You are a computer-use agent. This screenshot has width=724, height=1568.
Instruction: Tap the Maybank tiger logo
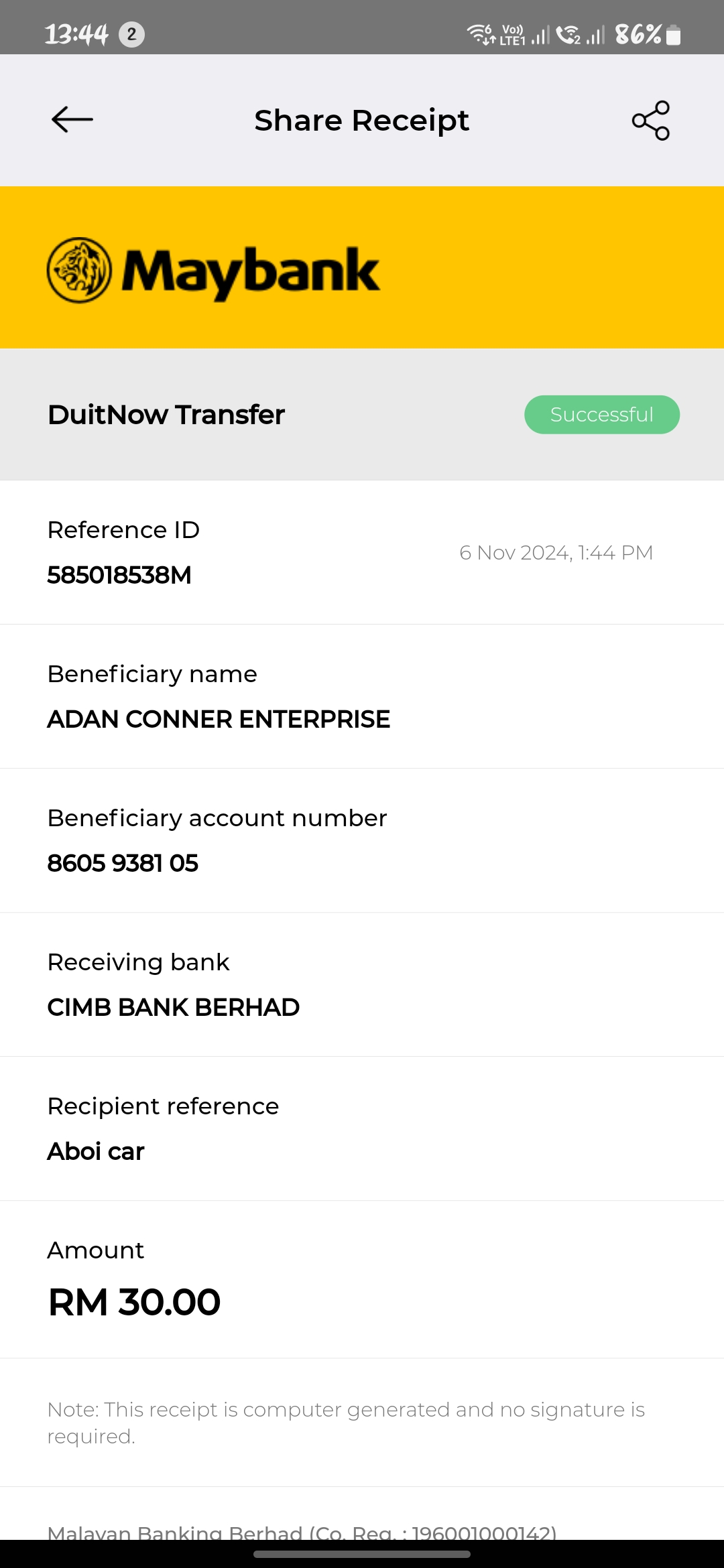pos(79,270)
